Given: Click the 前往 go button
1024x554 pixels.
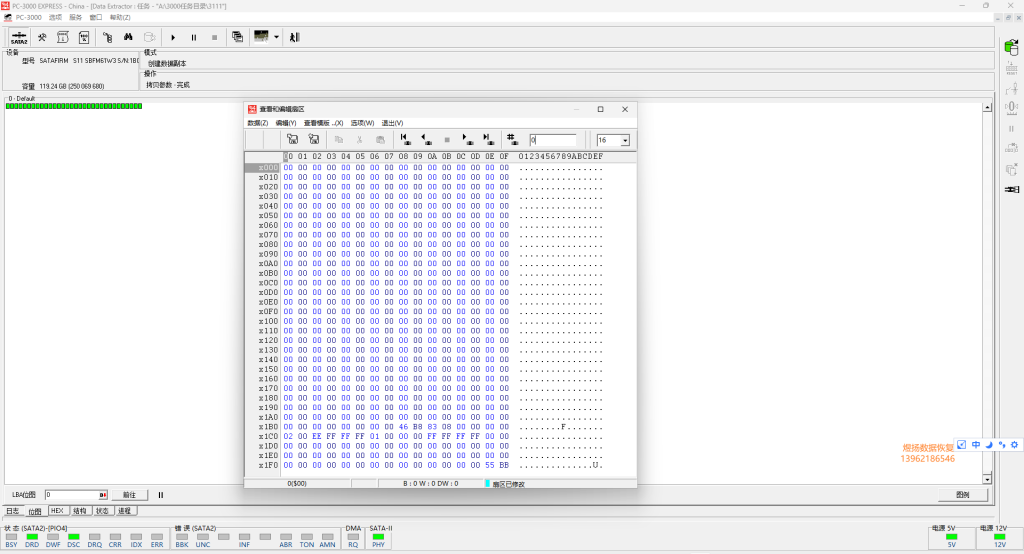Looking at the screenshot, I should [129, 495].
